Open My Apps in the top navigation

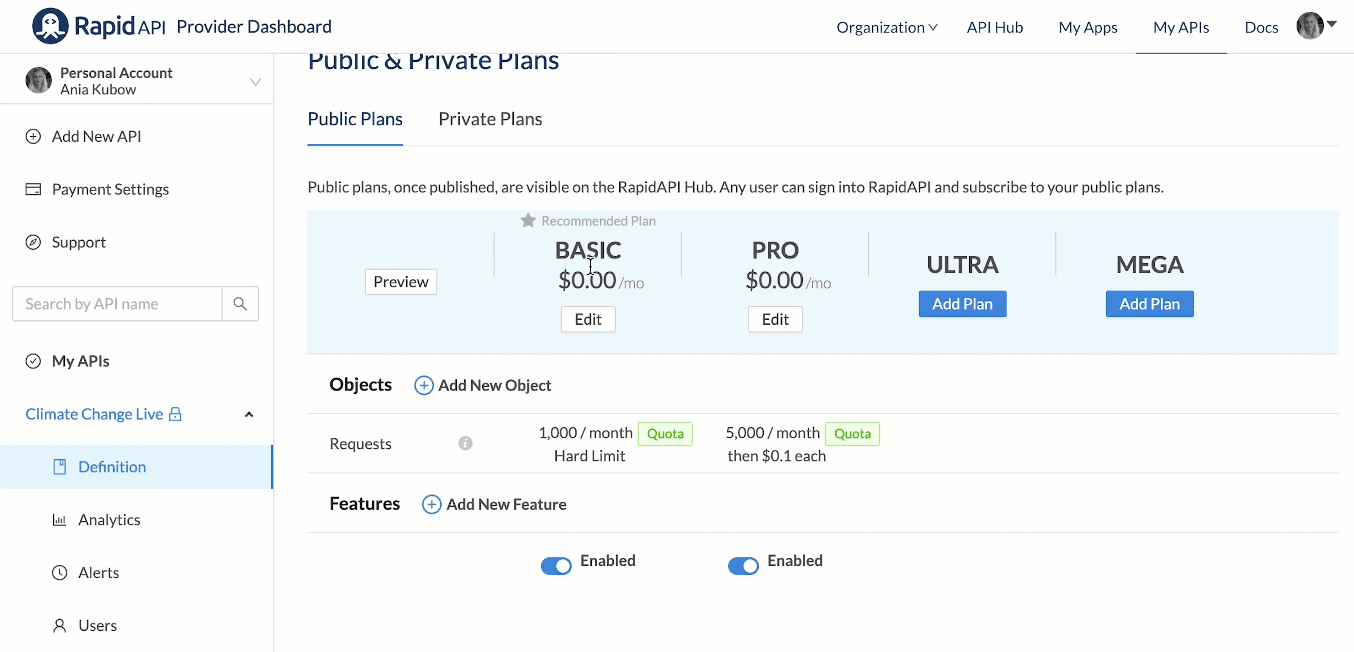coord(1088,27)
